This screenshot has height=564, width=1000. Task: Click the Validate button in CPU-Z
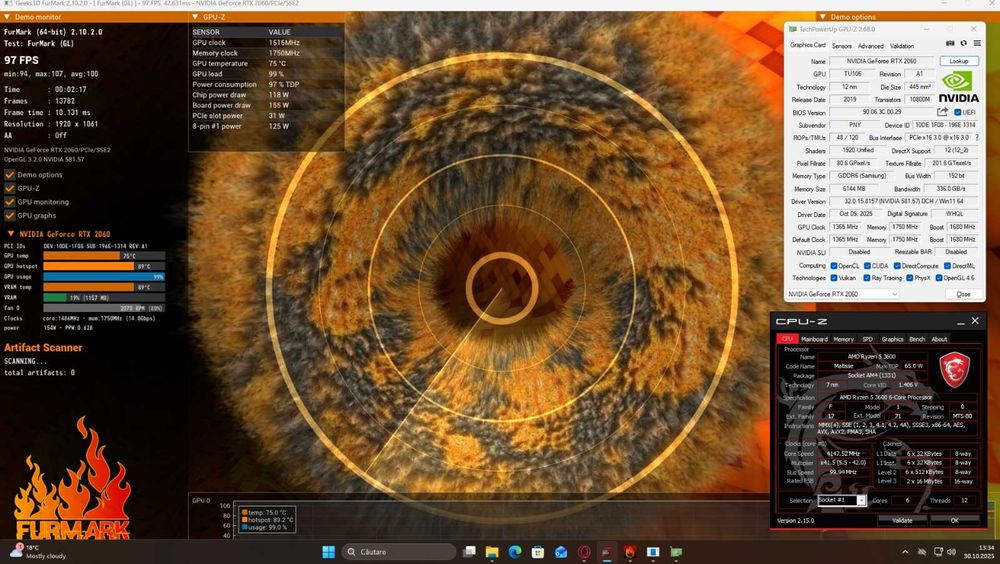[901, 521]
